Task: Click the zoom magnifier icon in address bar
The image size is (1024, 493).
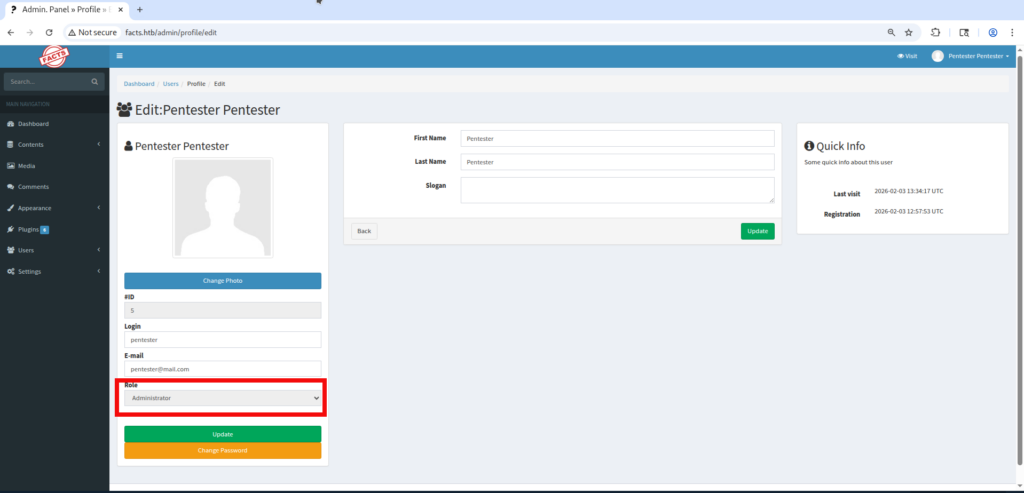Action: [891, 32]
